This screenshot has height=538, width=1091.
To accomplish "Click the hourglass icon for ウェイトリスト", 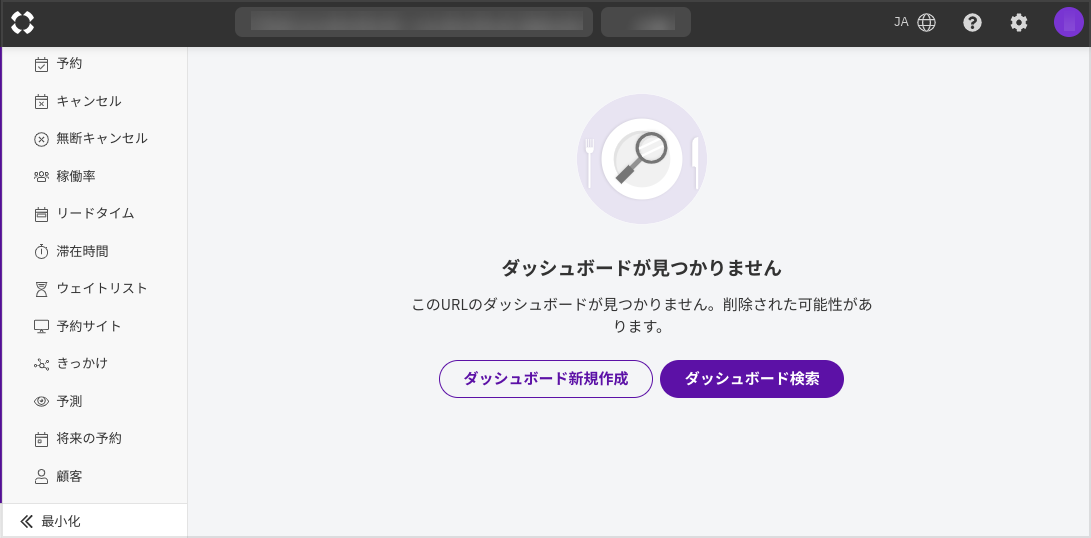I will tap(41, 289).
